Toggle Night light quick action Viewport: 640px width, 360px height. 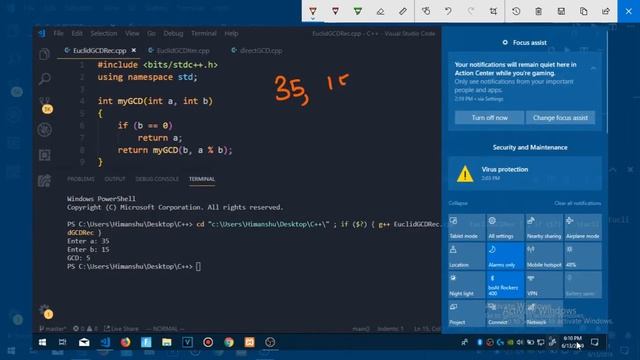(467, 284)
